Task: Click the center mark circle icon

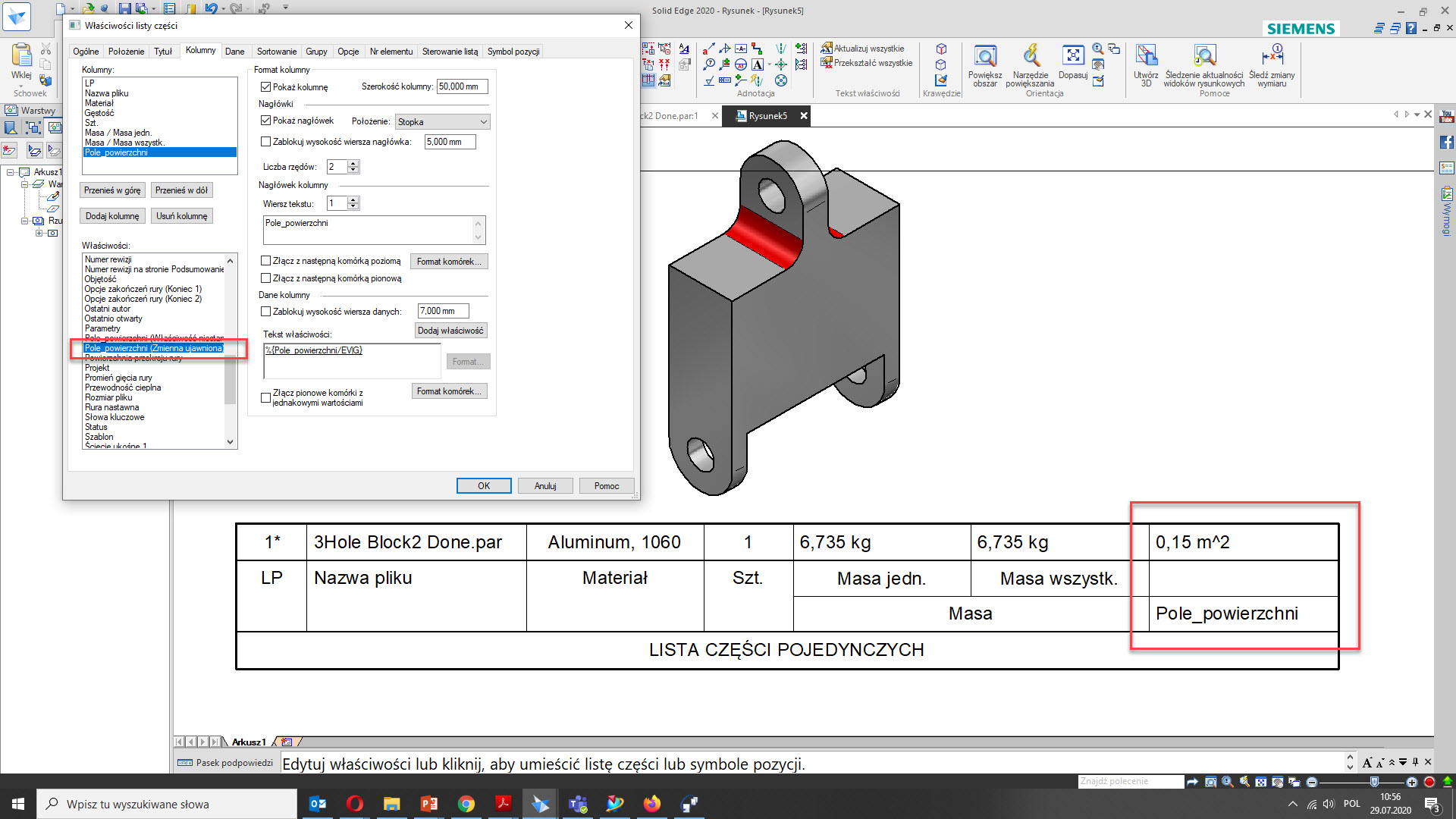Action: pos(781,64)
